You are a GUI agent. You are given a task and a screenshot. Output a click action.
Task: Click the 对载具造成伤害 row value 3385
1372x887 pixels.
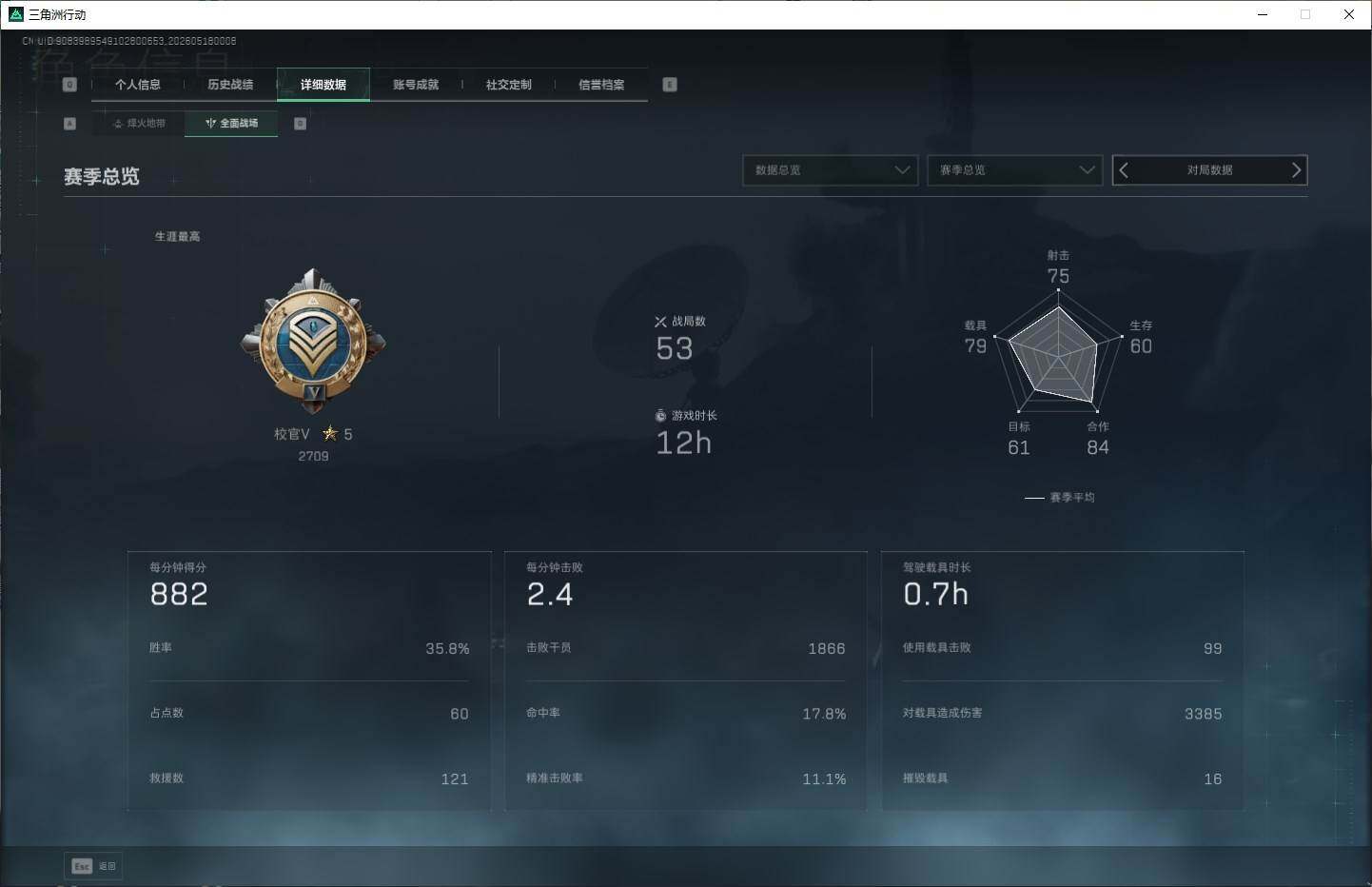pos(1204,714)
